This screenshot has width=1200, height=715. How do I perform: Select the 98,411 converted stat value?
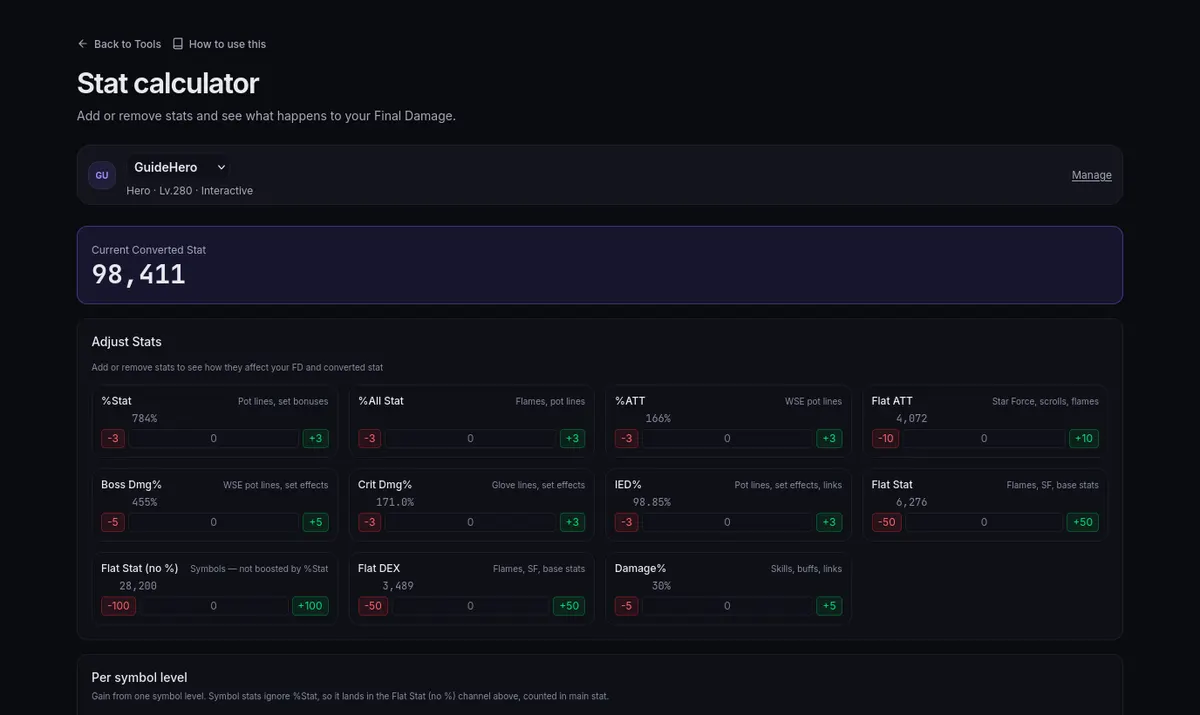point(139,275)
